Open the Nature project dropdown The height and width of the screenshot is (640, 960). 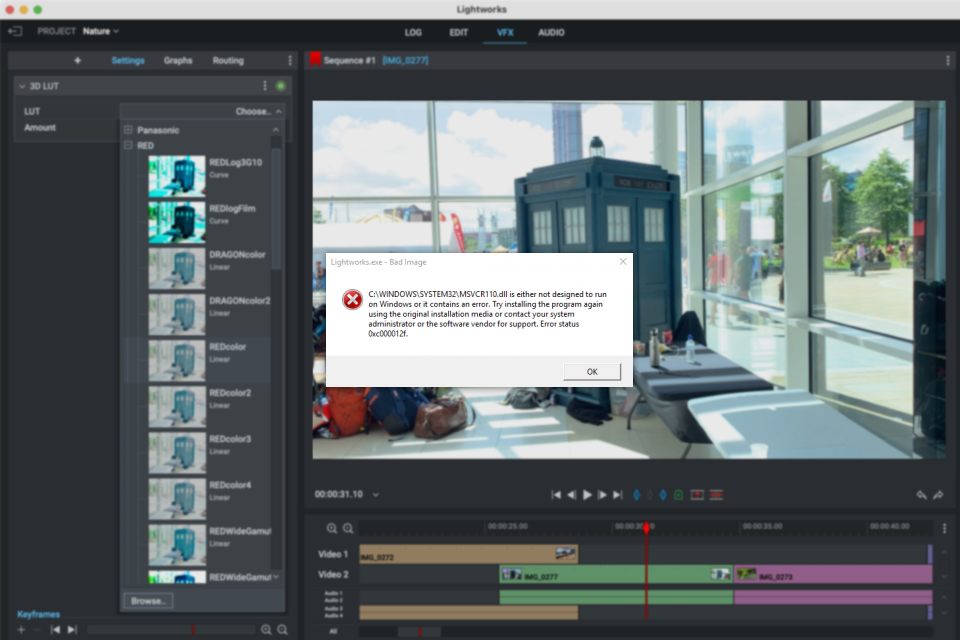100,32
